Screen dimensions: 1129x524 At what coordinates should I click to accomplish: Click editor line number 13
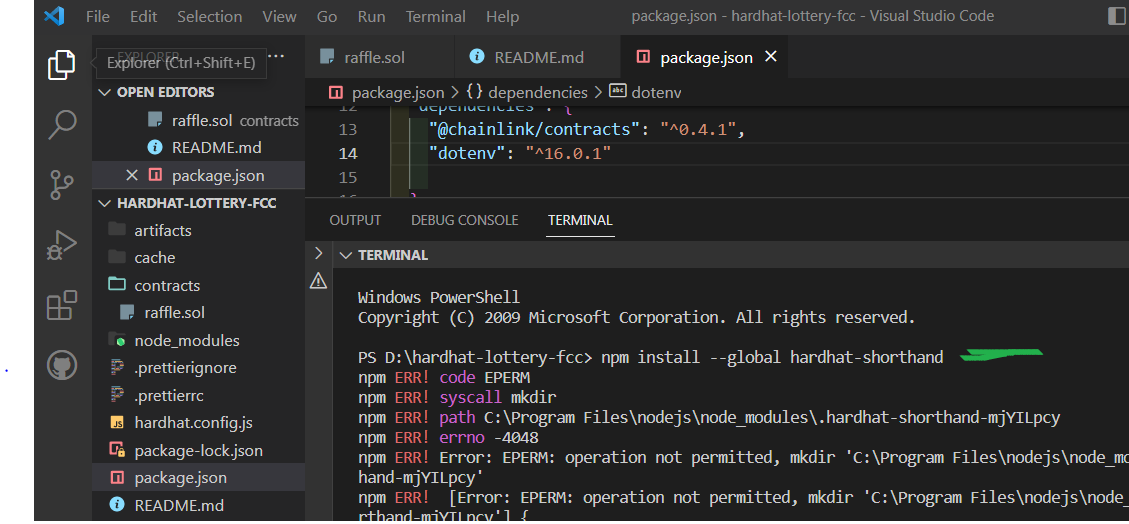(x=348, y=130)
